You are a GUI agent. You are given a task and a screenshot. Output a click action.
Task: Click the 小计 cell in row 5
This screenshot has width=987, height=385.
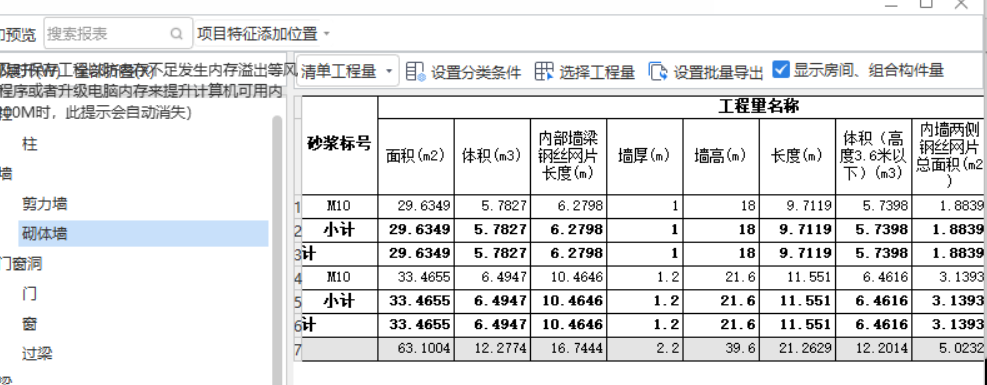(x=340, y=301)
